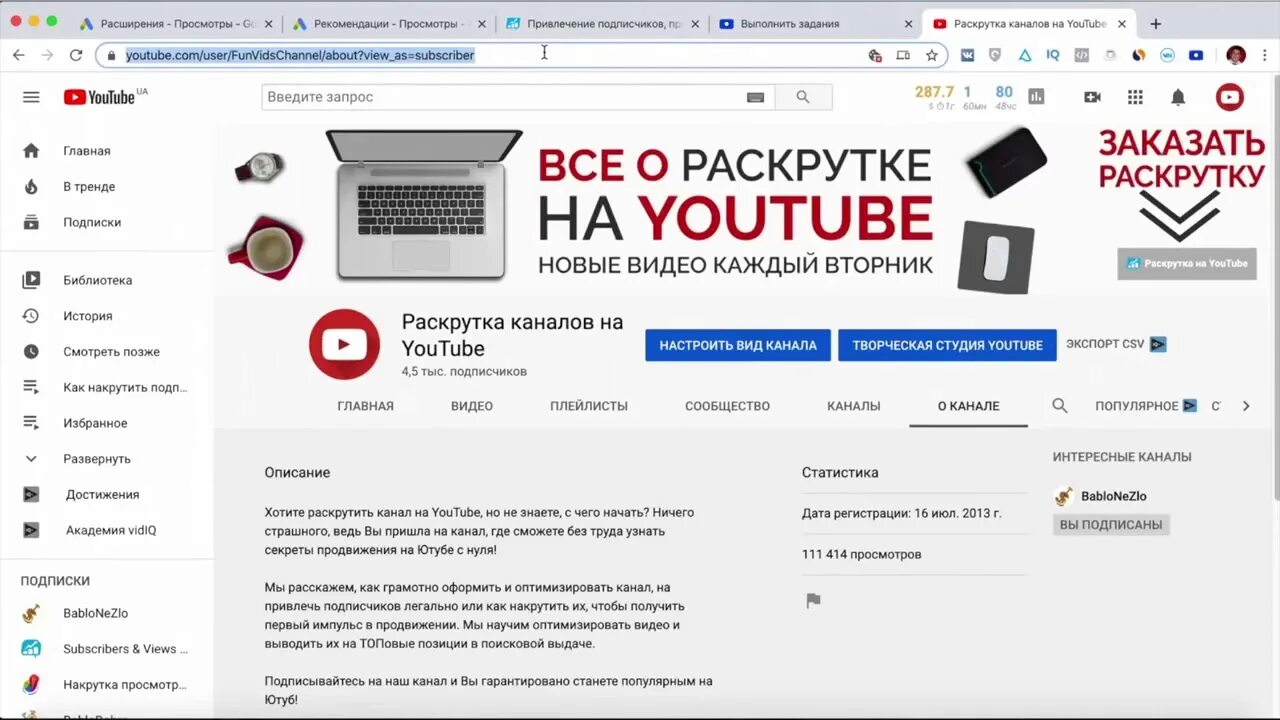
Task: Click ВЫ ПОДПИСАНЫ button for BabloNeZlo
Action: (x=1111, y=525)
